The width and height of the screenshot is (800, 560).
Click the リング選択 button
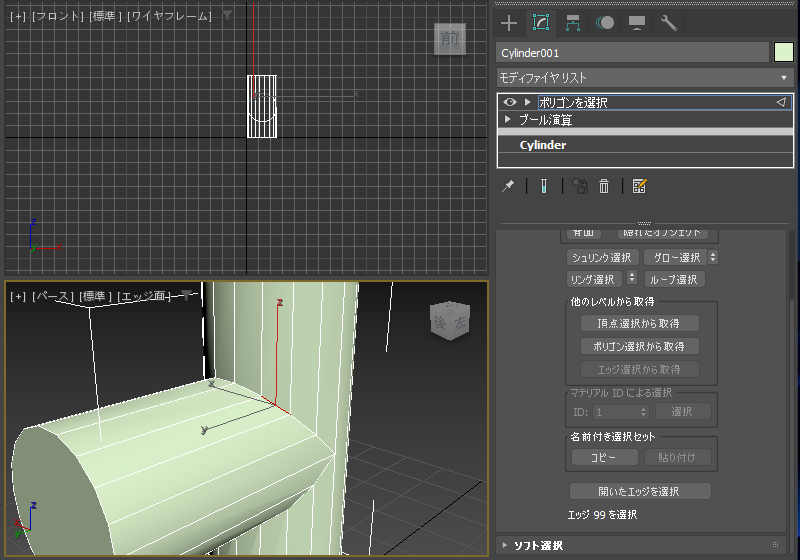(x=594, y=279)
